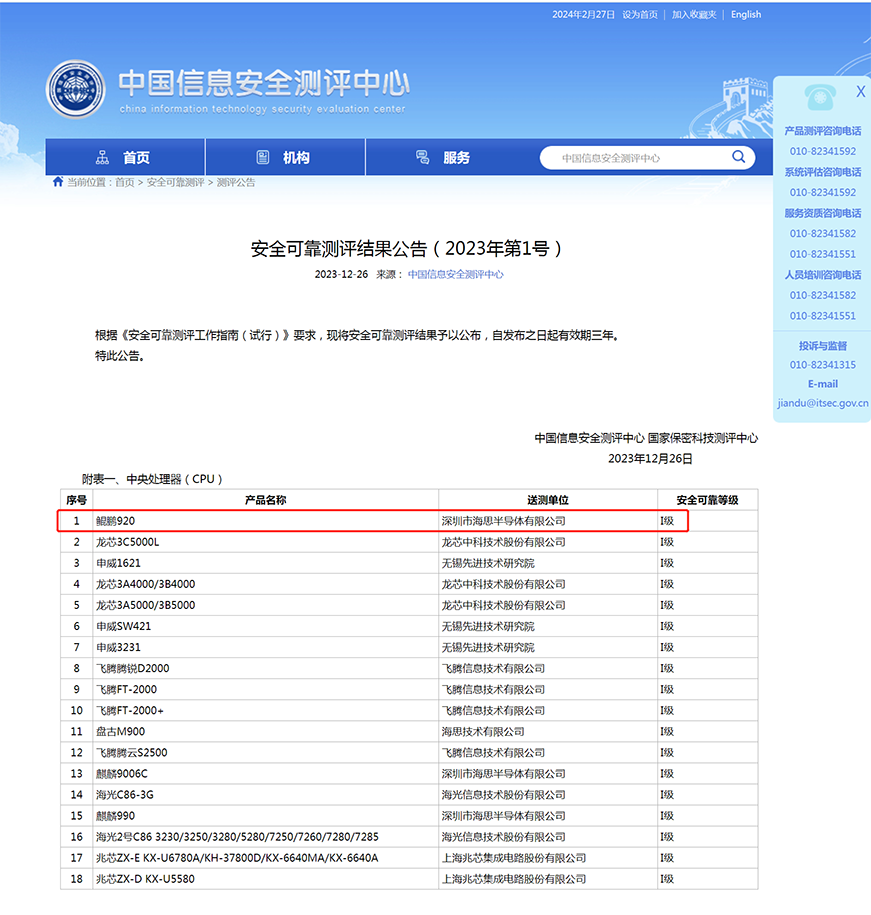Click the home icon in the breadcrumb
The height and width of the screenshot is (915, 871).
(x=58, y=182)
